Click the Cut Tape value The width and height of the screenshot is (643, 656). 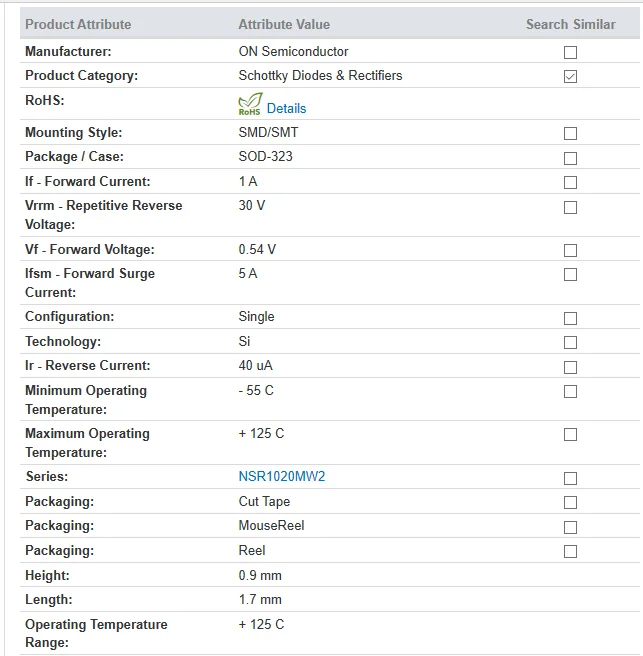click(x=264, y=502)
